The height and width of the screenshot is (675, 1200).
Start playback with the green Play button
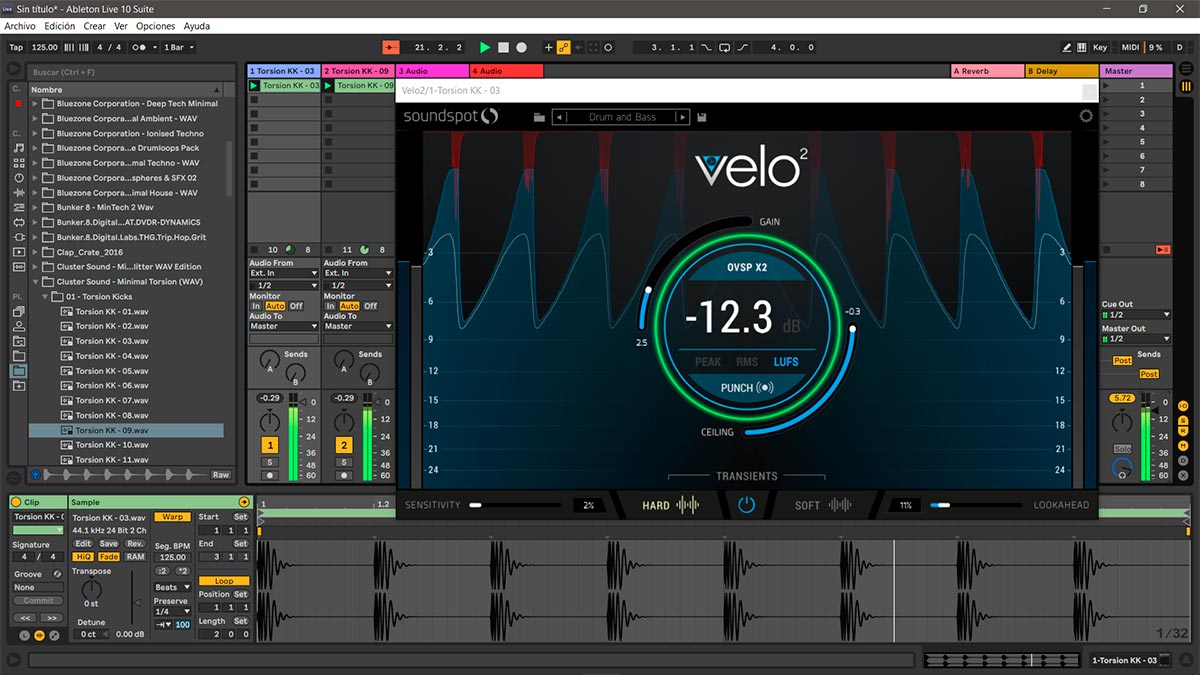point(485,47)
